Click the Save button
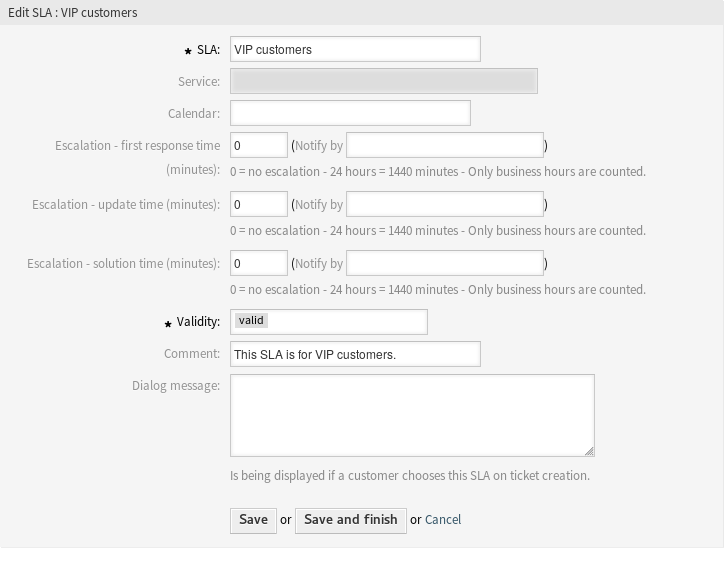Image resolution: width=725 pixels, height=561 pixels. (253, 520)
